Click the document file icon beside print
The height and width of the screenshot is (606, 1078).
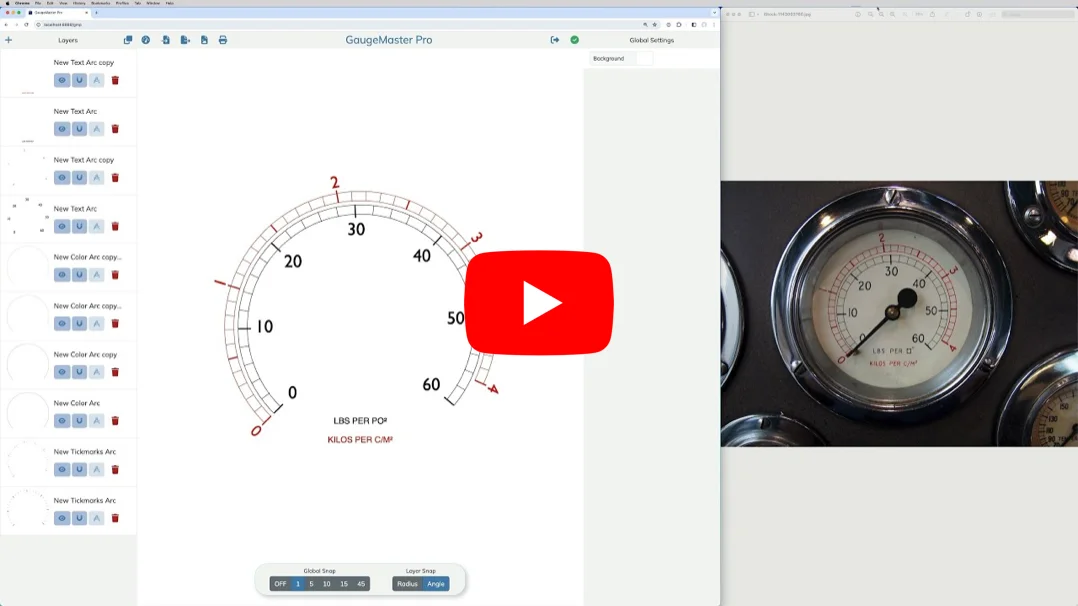204,40
